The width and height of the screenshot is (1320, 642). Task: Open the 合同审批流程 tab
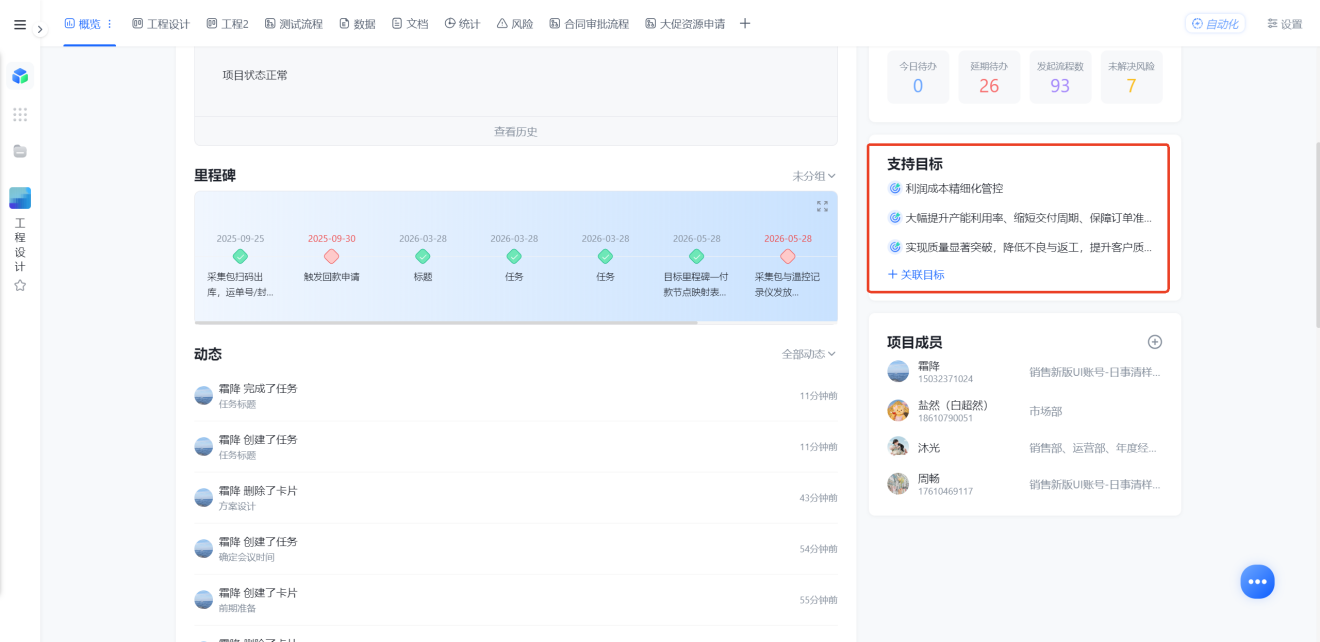coord(589,24)
